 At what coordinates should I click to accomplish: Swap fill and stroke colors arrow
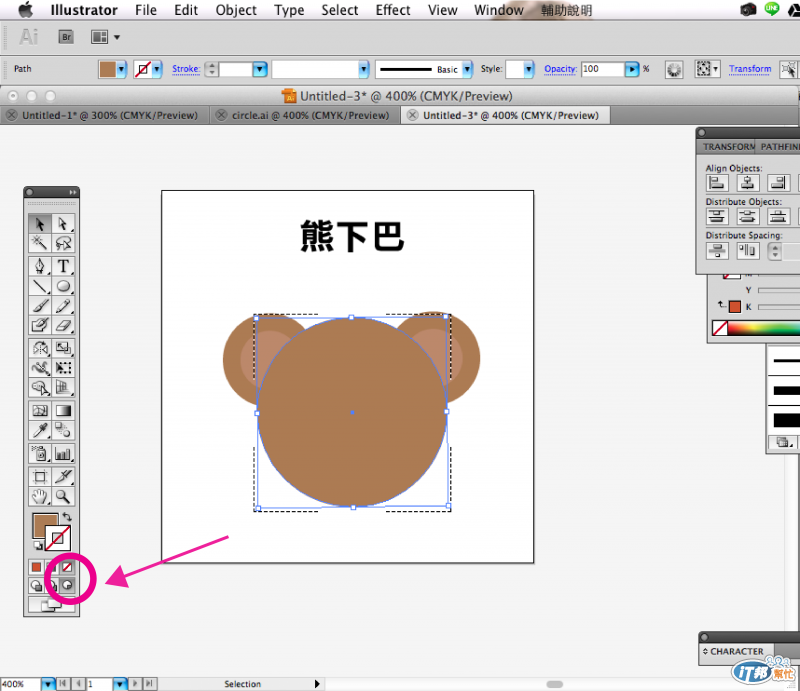coord(67,517)
